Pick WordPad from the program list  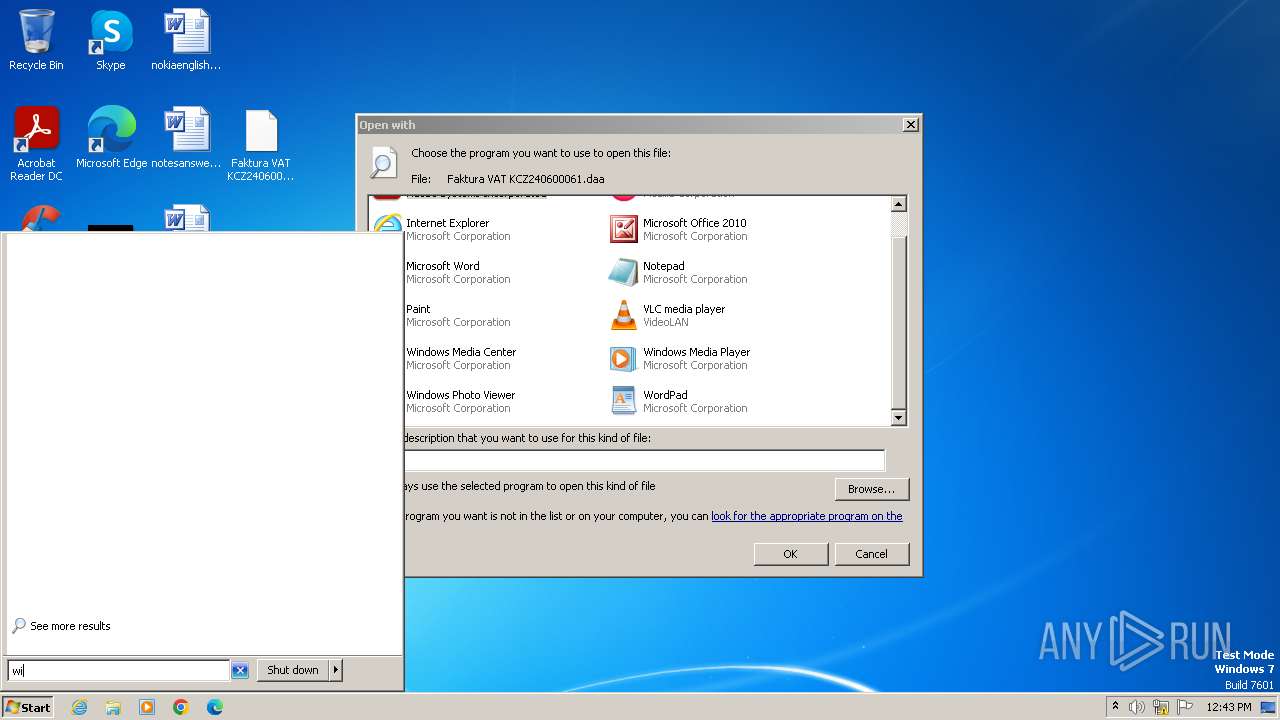[677, 401]
